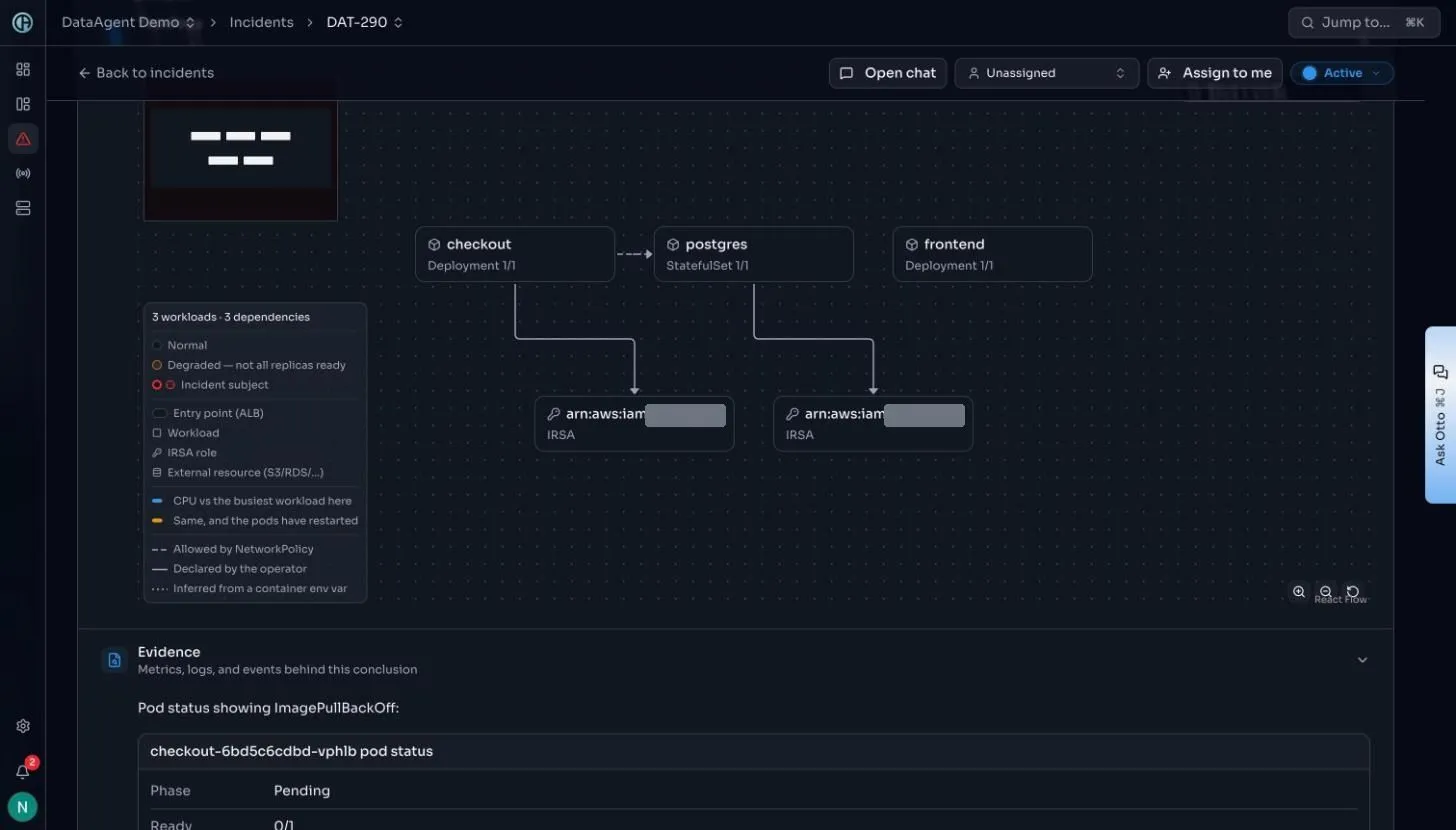The width and height of the screenshot is (1456, 830).
Task: Click the user avatar labeled N
Action: pos(22,806)
